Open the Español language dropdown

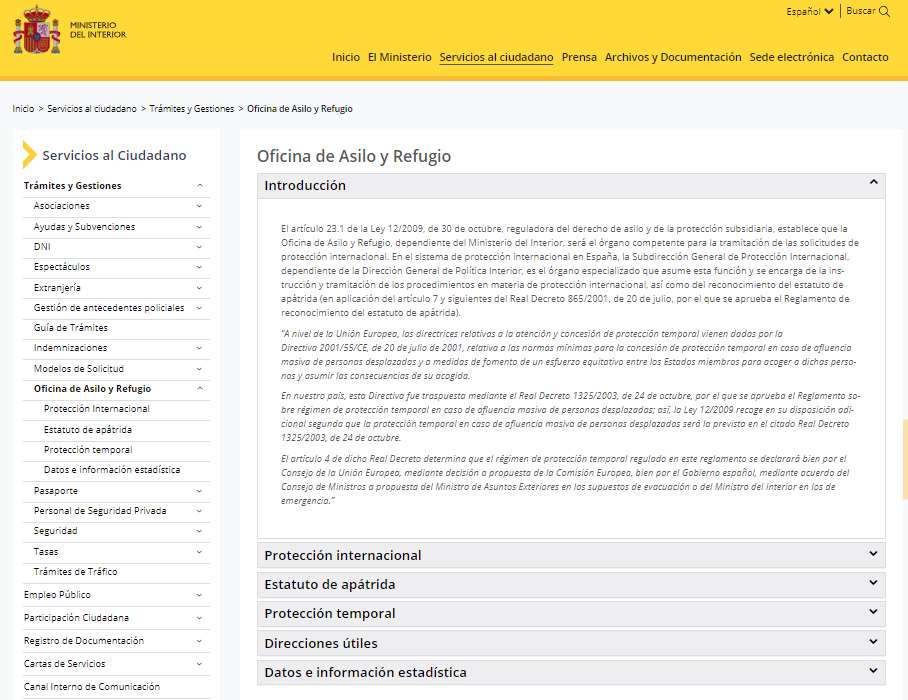[x=810, y=12]
